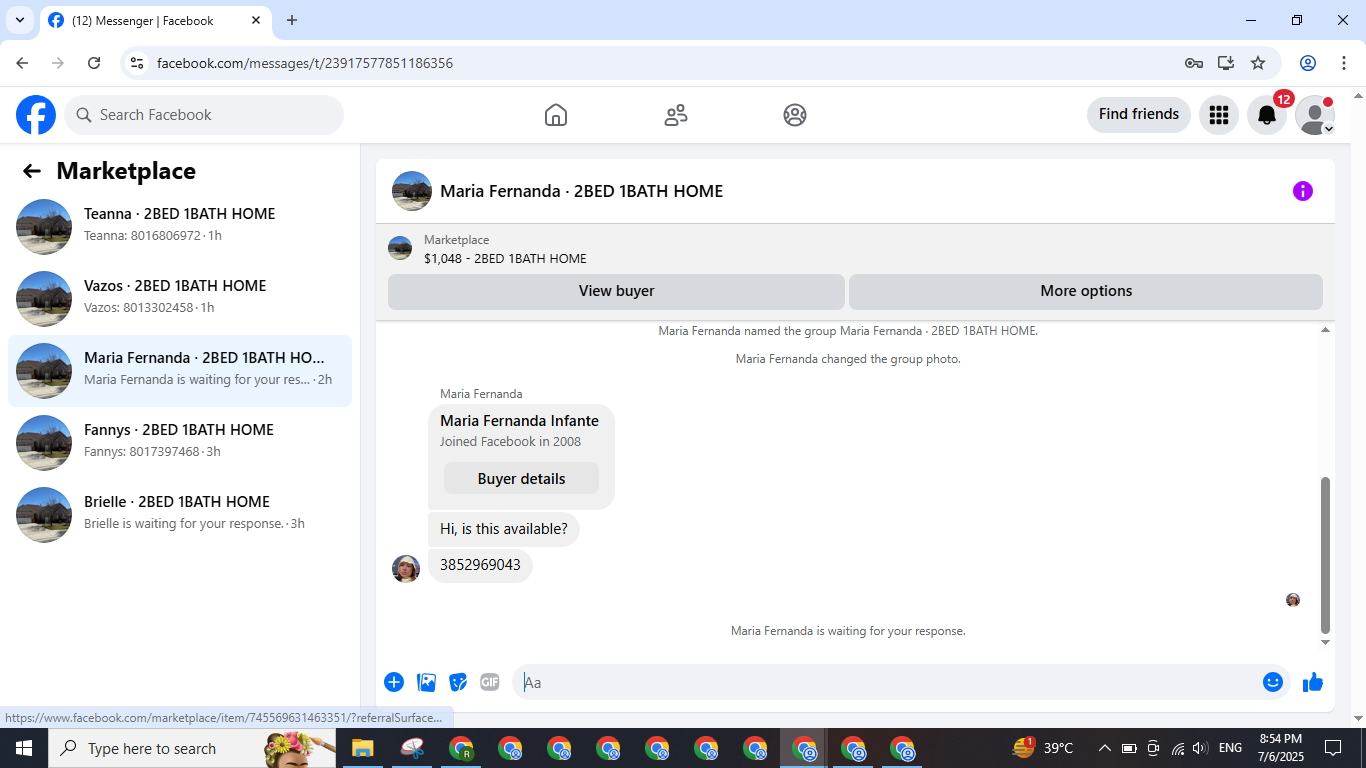Click the ENG language indicator
Viewport: 1366px width, 768px height.
click(x=1230, y=748)
